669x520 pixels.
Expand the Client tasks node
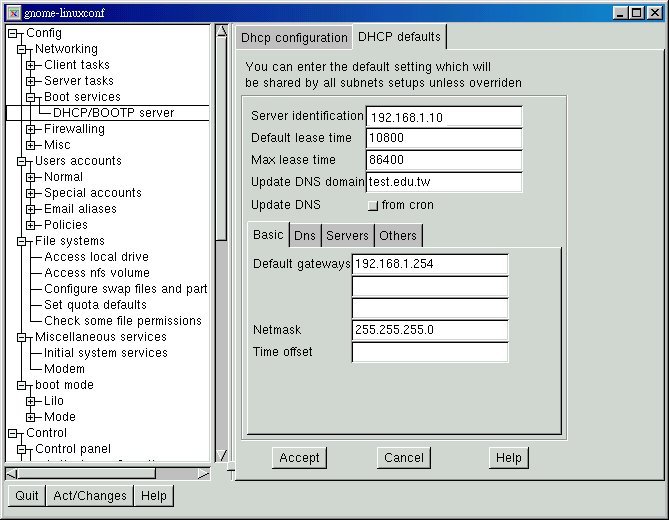30,65
